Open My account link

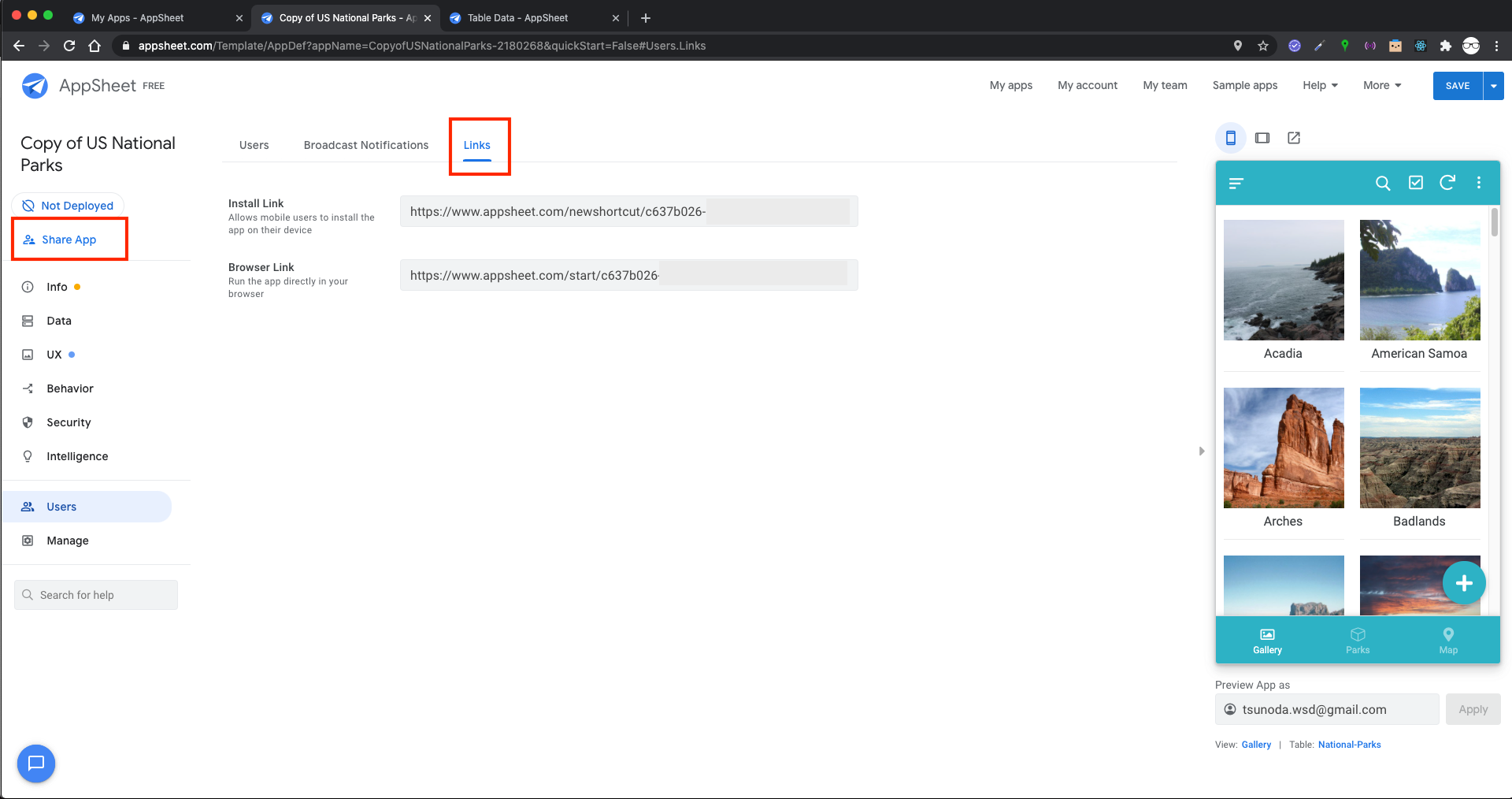coord(1088,85)
